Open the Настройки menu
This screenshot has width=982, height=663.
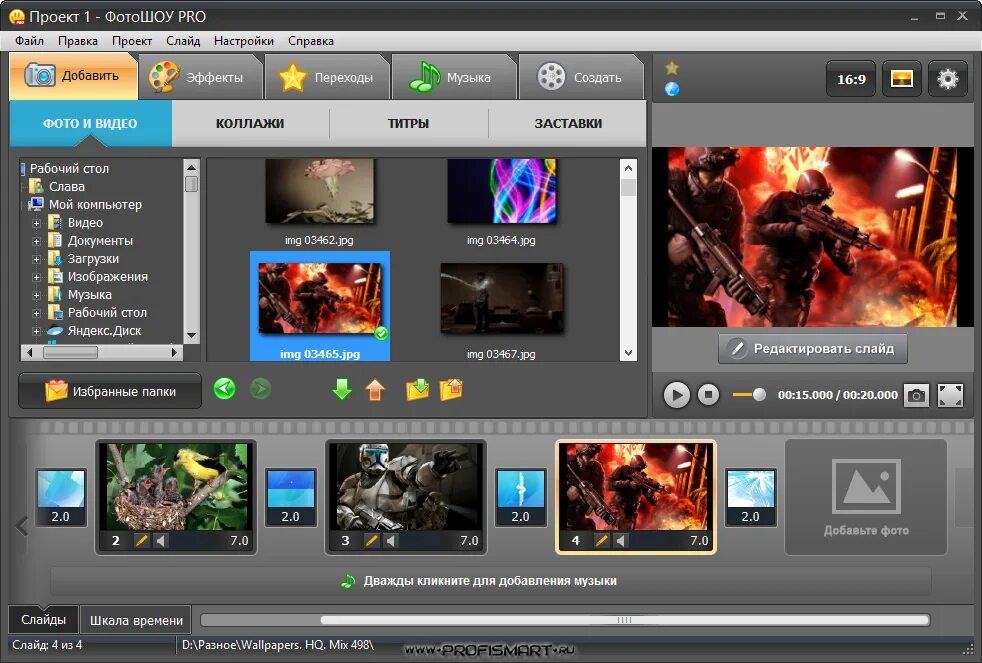point(244,41)
